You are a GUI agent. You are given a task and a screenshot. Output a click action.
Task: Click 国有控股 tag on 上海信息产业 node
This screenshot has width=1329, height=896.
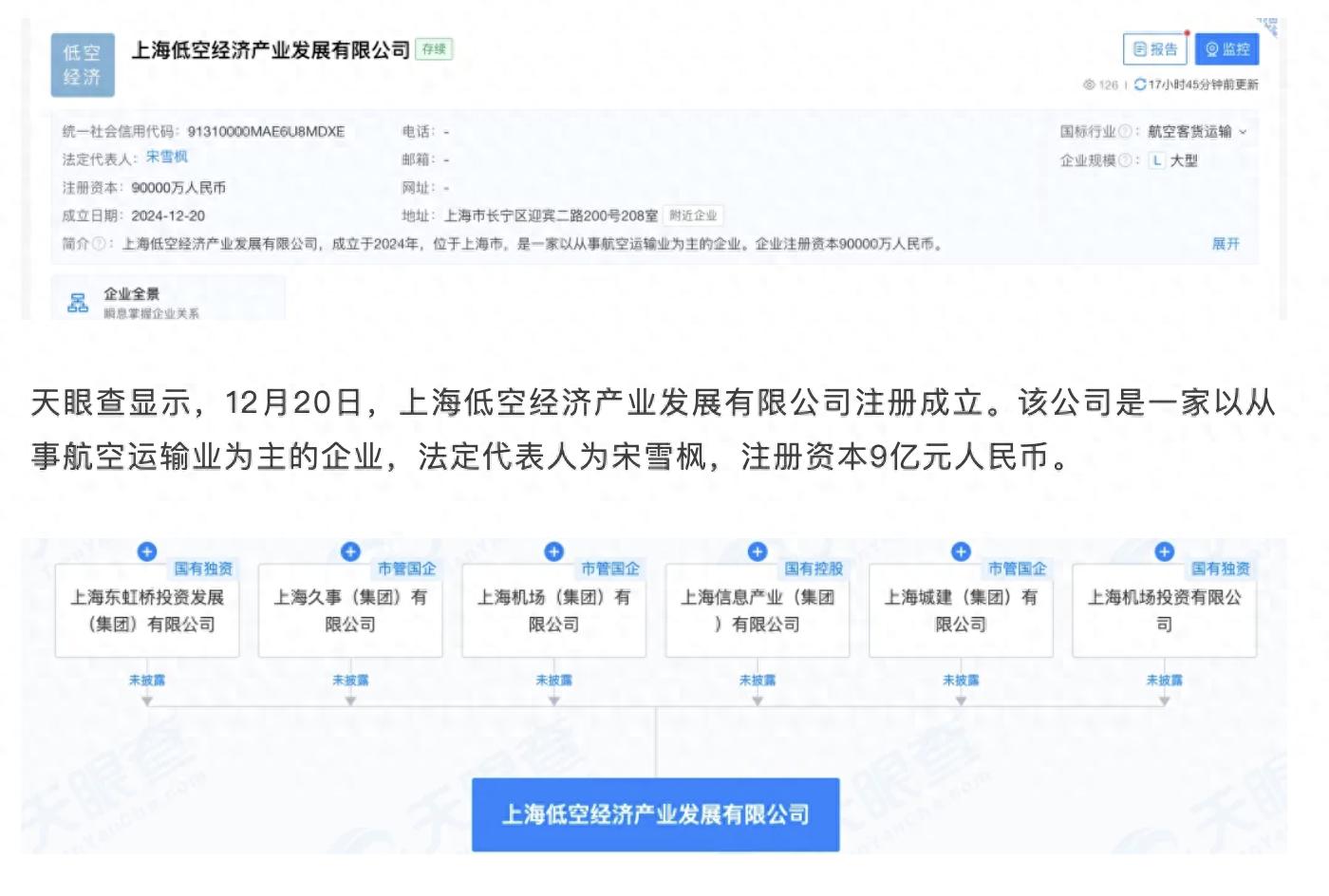click(x=814, y=569)
